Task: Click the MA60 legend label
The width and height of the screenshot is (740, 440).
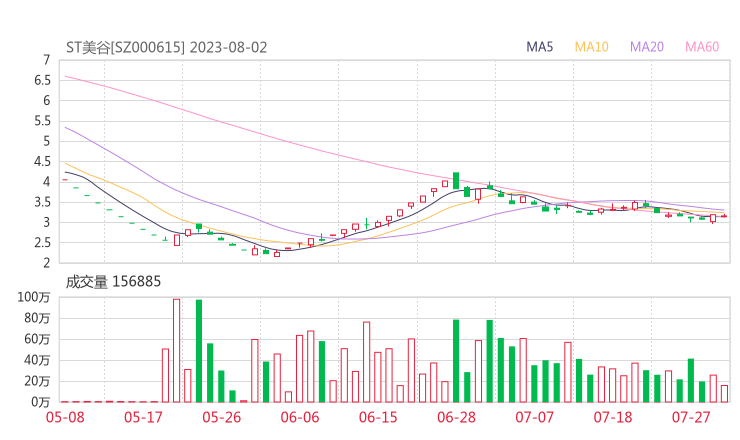Action: point(702,47)
